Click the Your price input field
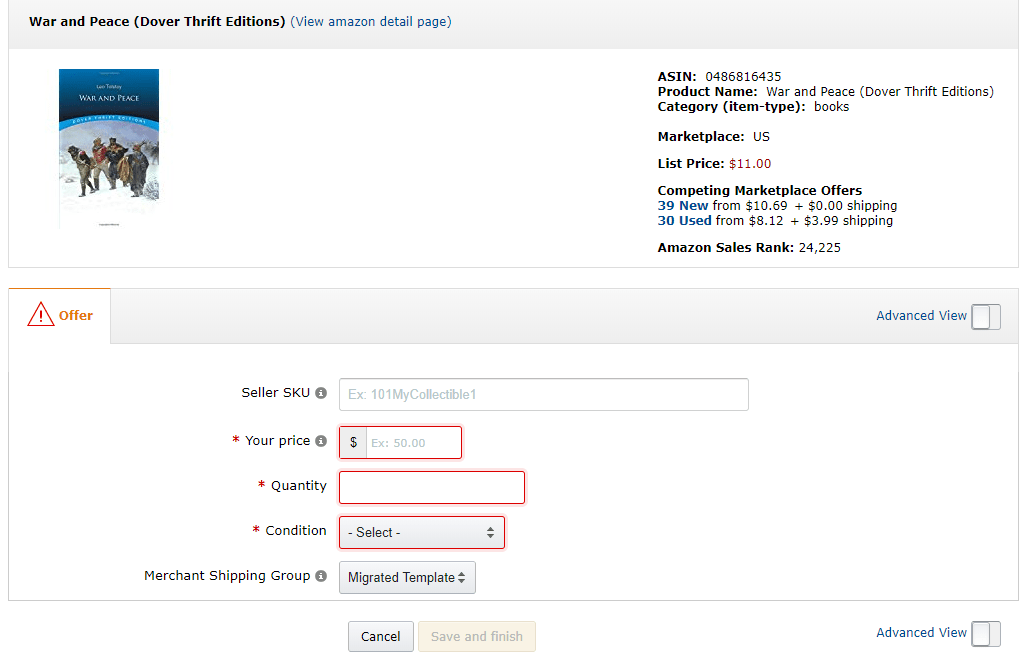The height and width of the screenshot is (661, 1029). click(x=415, y=442)
